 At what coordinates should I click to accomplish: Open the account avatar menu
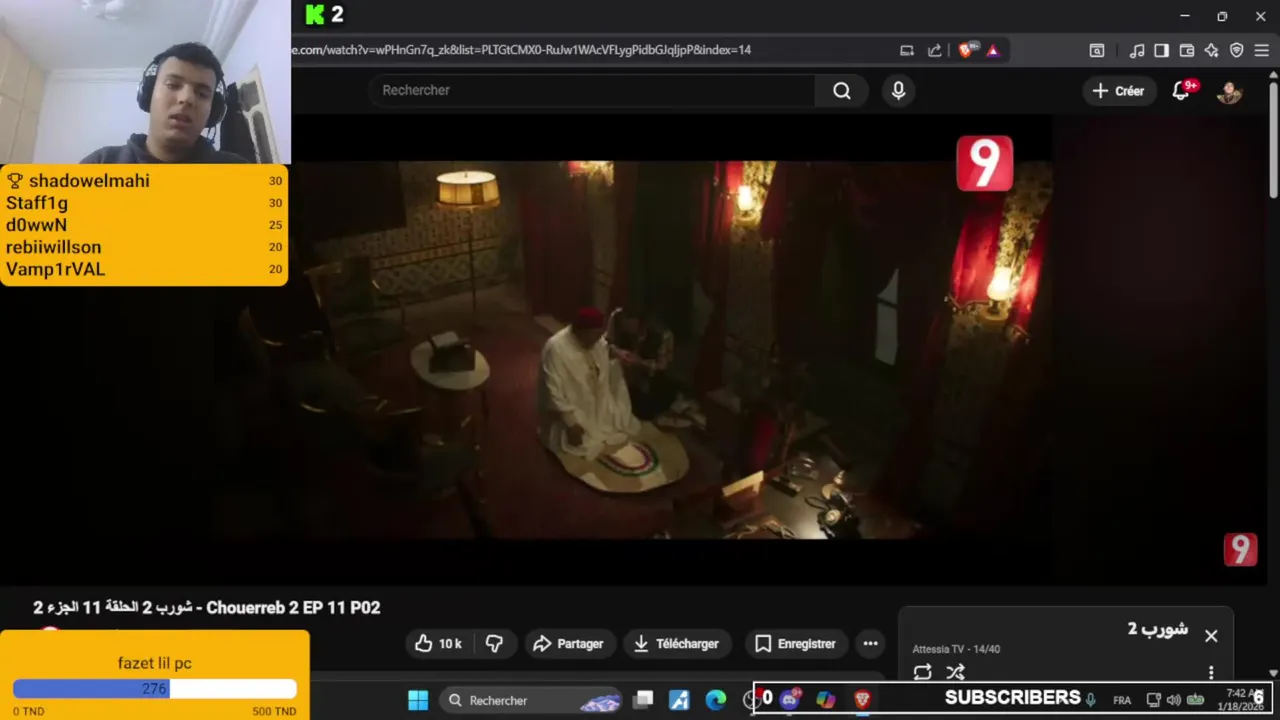point(1229,91)
